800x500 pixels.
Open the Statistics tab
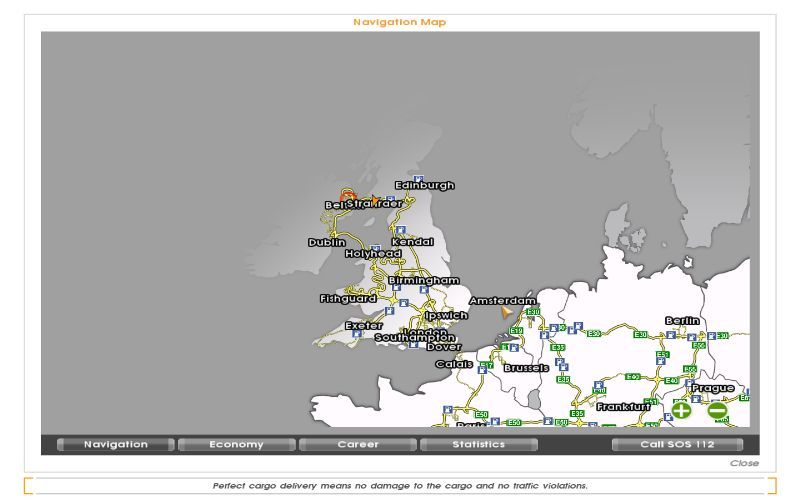[x=479, y=444]
